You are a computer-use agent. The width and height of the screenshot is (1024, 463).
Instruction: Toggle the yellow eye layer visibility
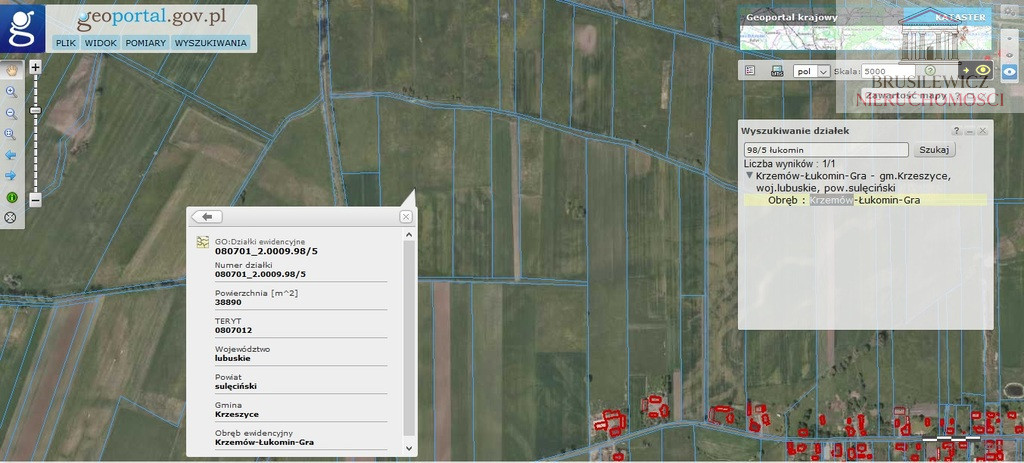pos(984,70)
